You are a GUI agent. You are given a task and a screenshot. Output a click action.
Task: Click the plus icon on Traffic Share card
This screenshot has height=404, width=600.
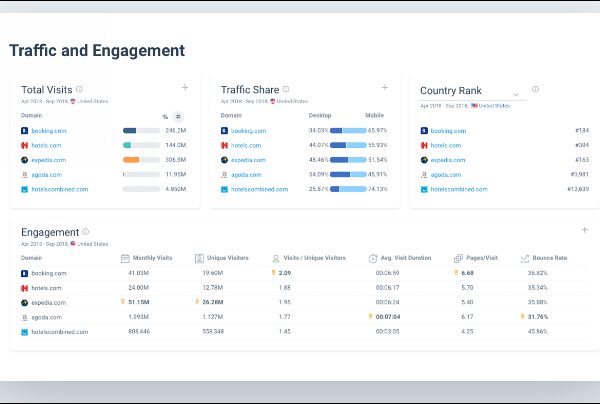pos(386,88)
